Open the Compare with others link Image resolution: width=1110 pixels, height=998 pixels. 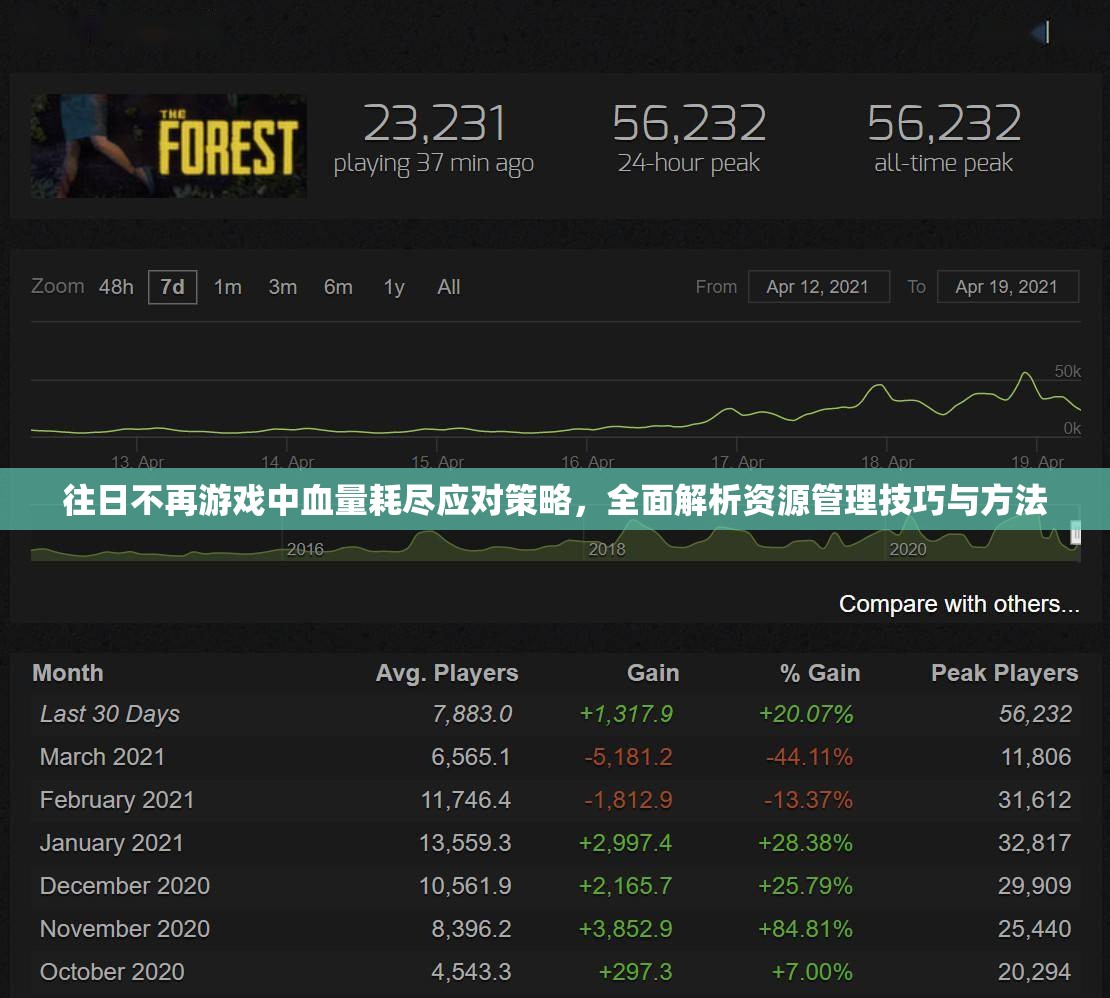point(958,604)
